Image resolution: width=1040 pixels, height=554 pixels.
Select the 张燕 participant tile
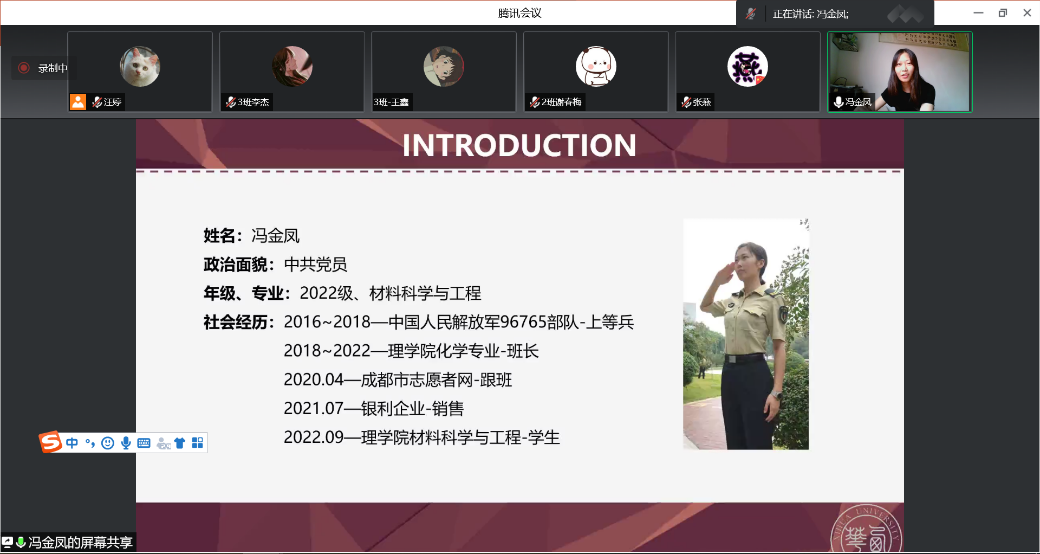point(747,71)
